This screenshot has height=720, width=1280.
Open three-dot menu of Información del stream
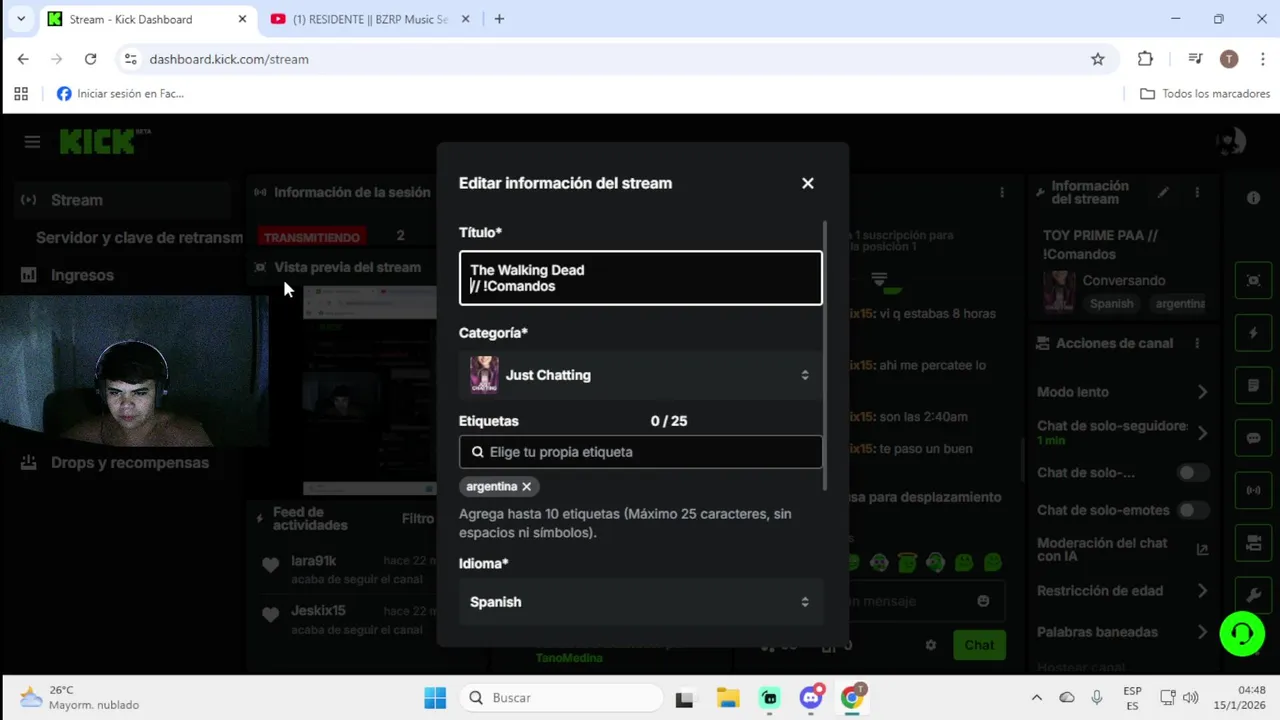point(1197,192)
